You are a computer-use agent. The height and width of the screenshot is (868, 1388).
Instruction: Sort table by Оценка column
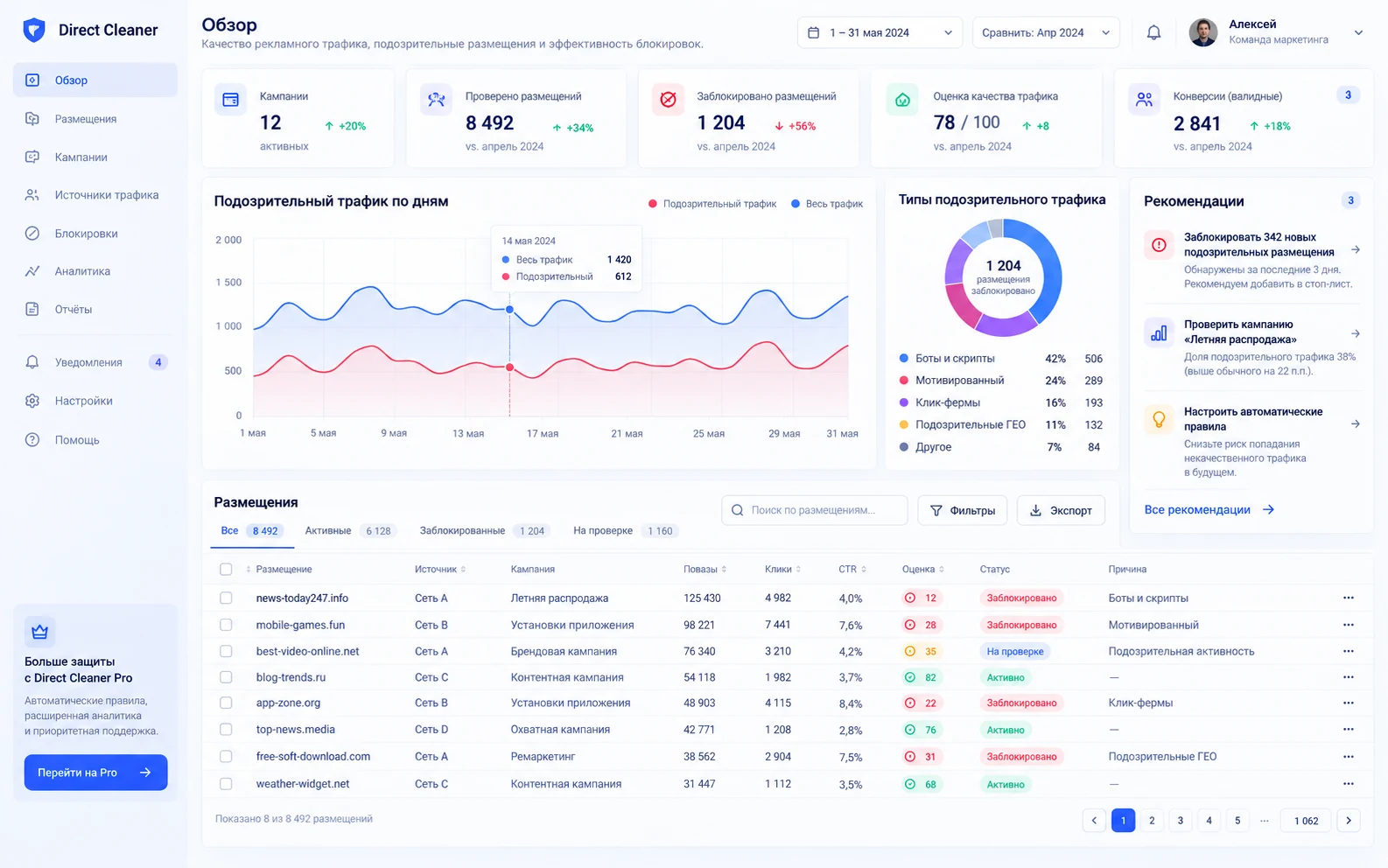[923, 570]
